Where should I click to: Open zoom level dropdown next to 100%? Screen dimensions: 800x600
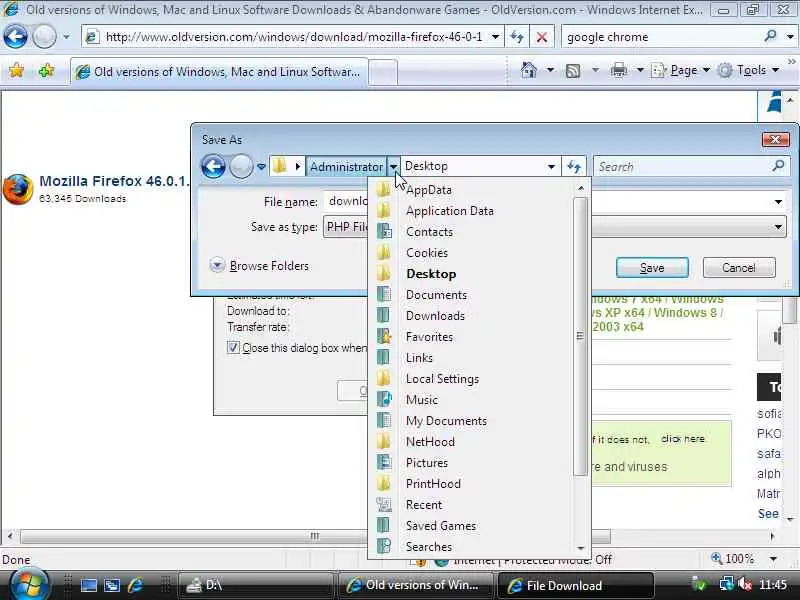[x=773, y=559]
